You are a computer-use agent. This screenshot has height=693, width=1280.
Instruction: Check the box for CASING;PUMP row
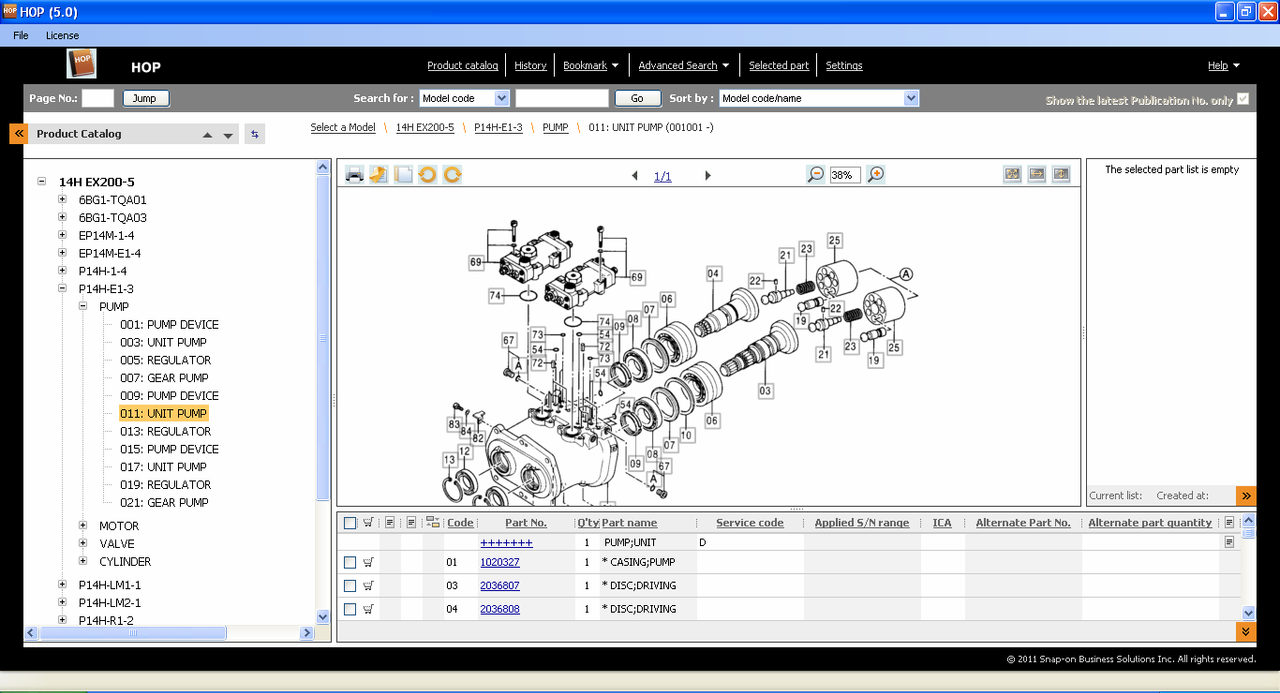tap(350, 563)
